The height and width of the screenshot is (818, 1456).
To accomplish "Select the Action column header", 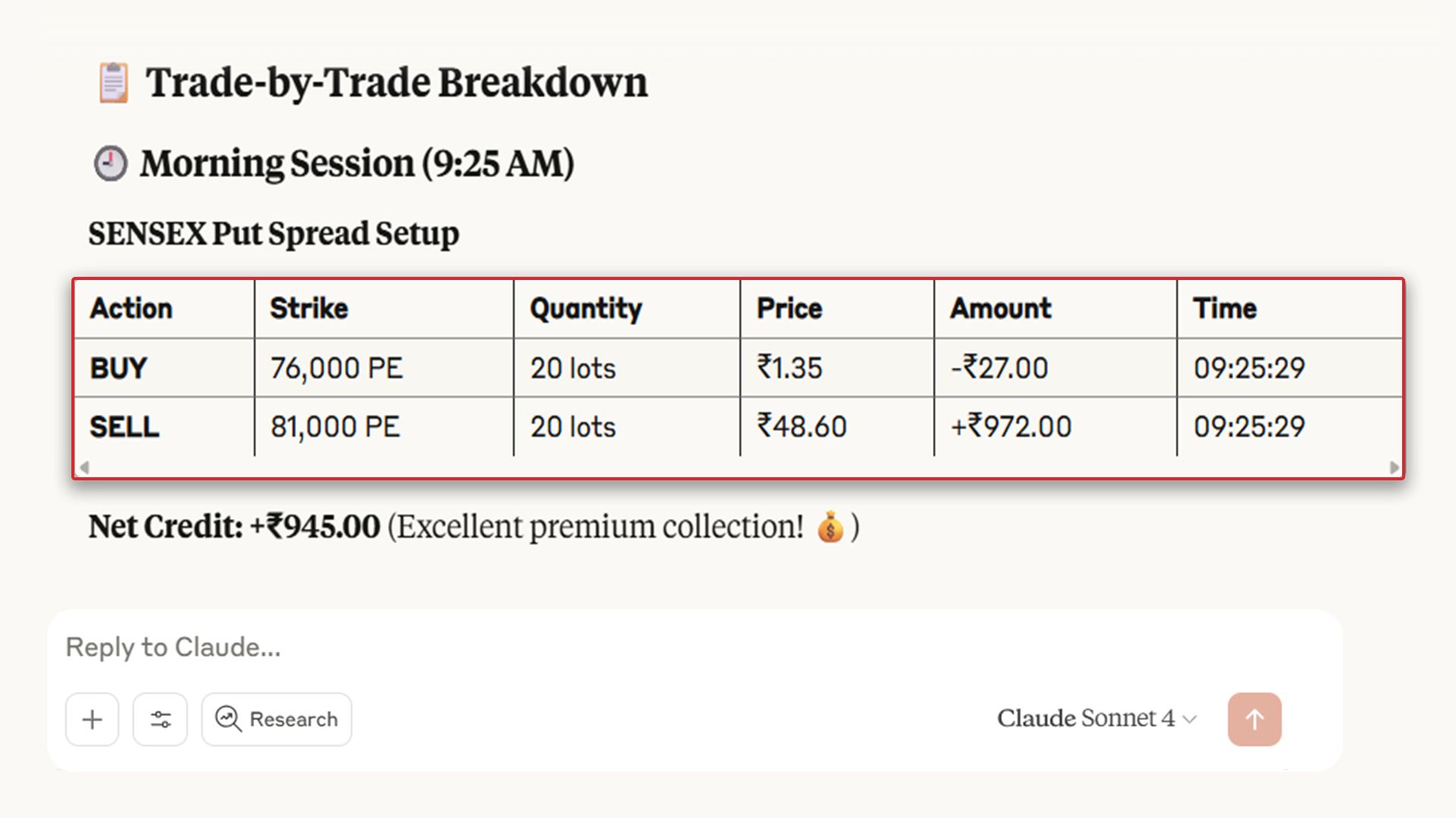I will tap(131, 309).
